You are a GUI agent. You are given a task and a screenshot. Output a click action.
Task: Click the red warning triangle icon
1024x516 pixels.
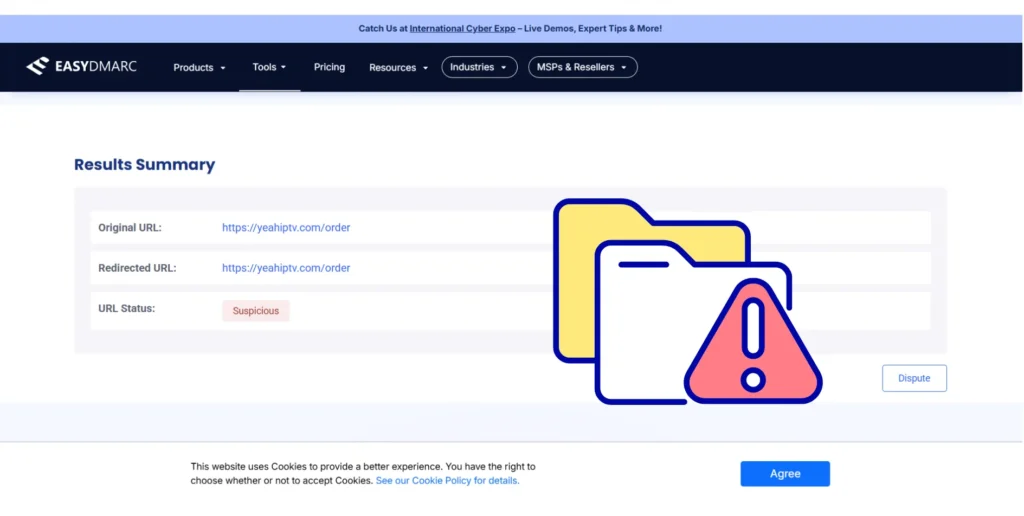pos(753,345)
